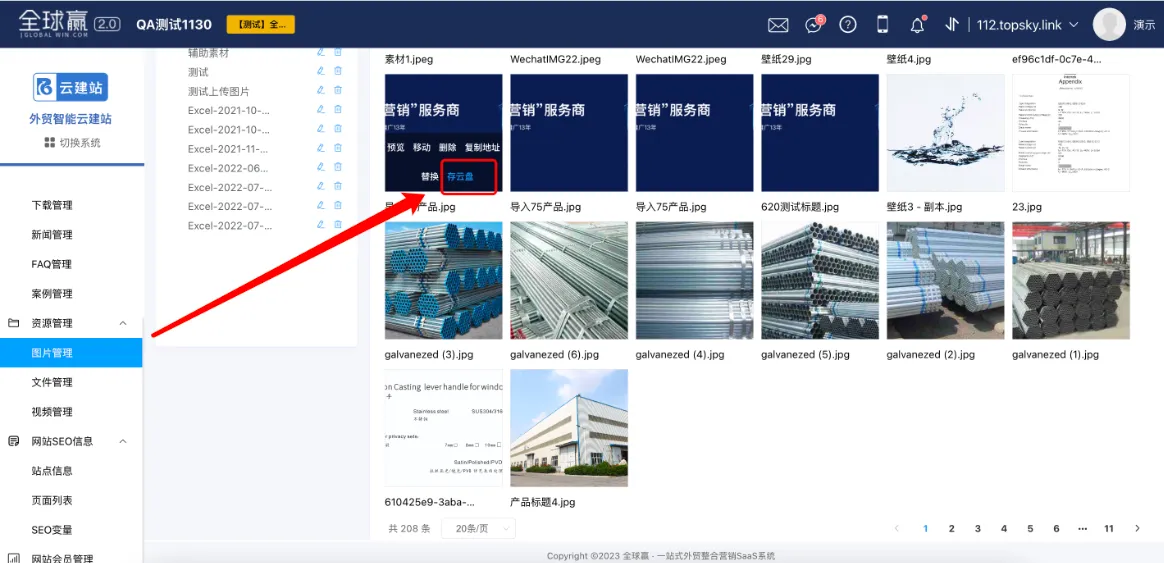Viewport: 1164px width, 563px height.
Task: Open chat messages with red badge
Action: click(814, 25)
